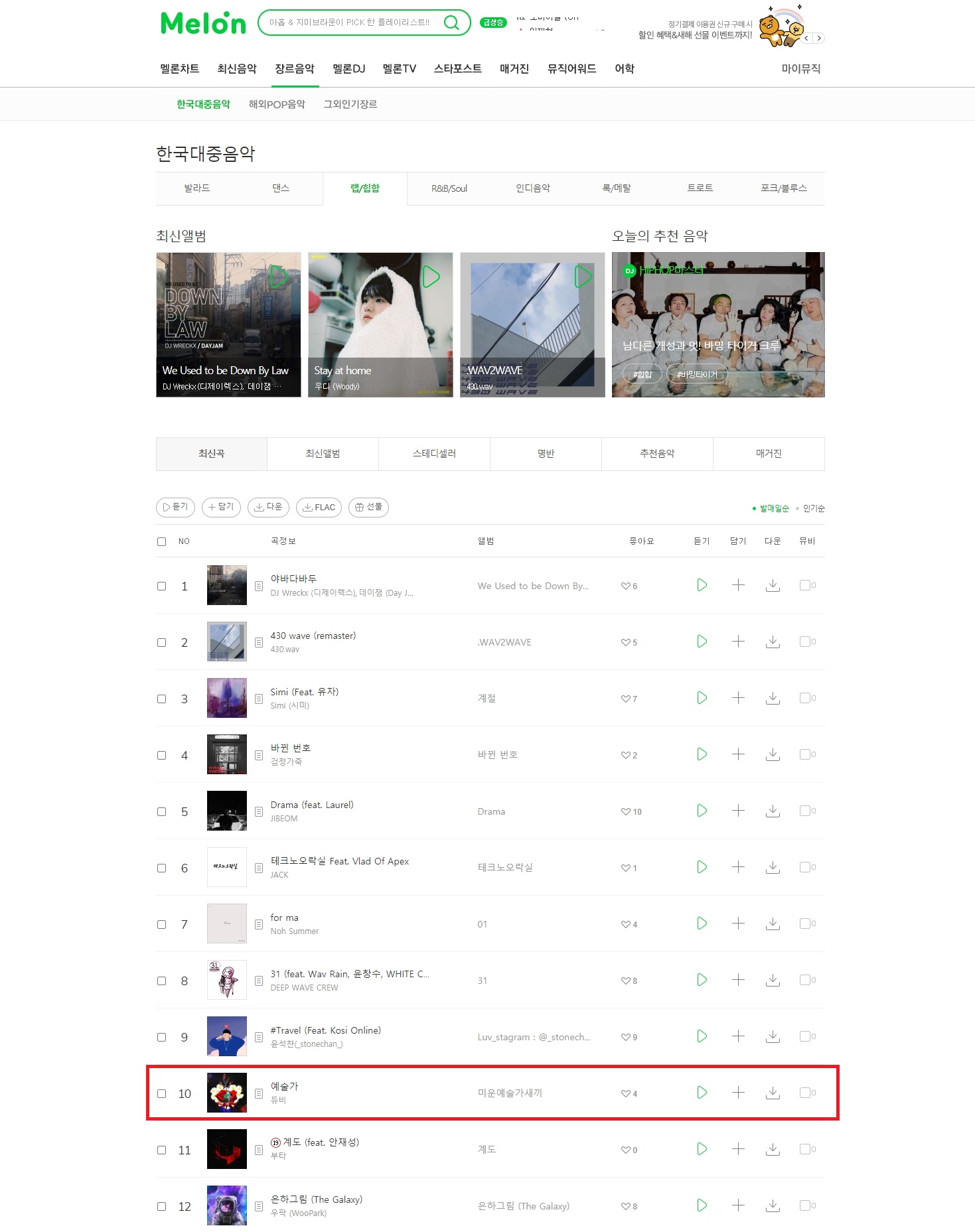Check the select-all checkbox beside NO
Screen dimensions: 975x1232
161,541
